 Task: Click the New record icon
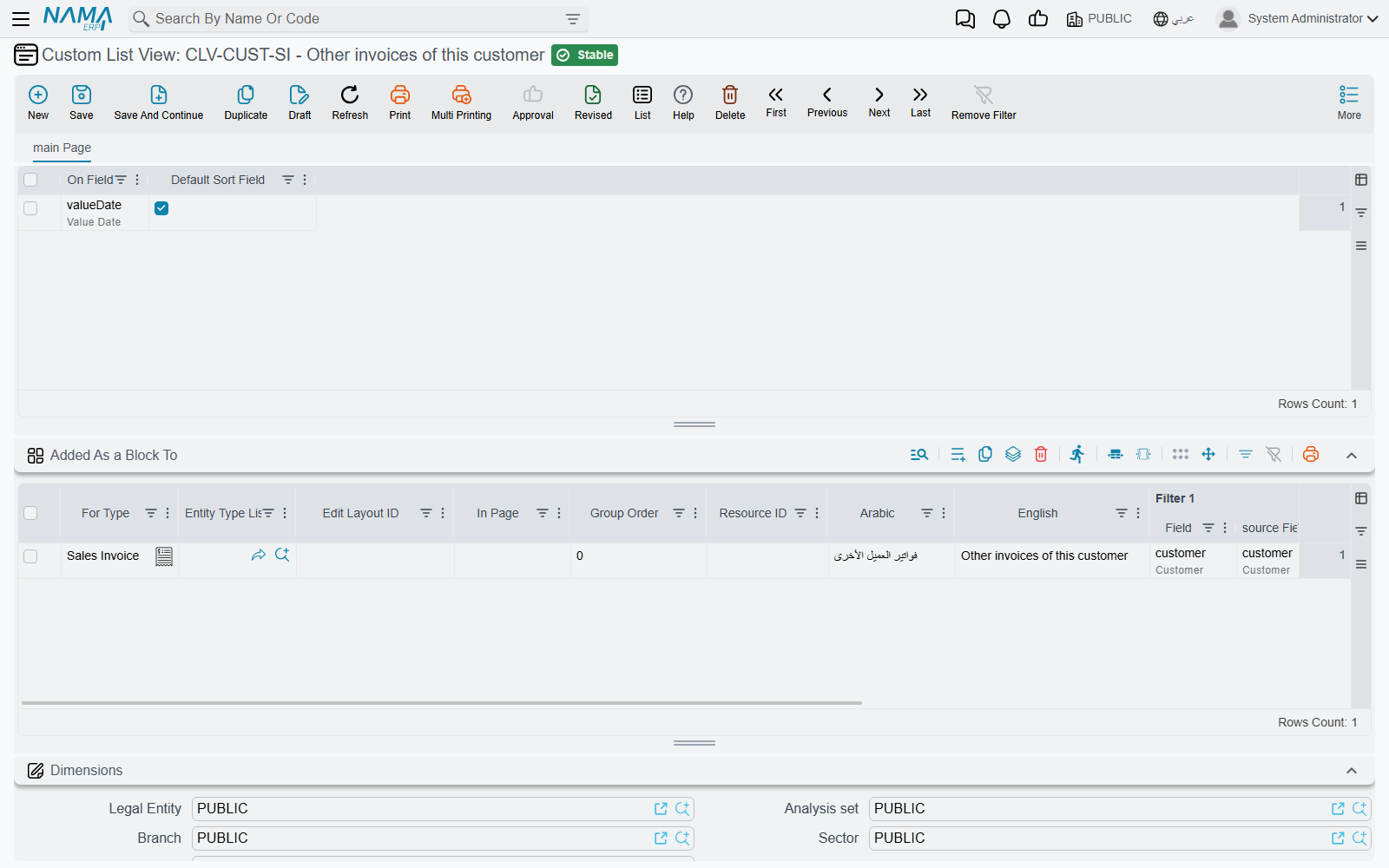pyautogui.click(x=38, y=95)
